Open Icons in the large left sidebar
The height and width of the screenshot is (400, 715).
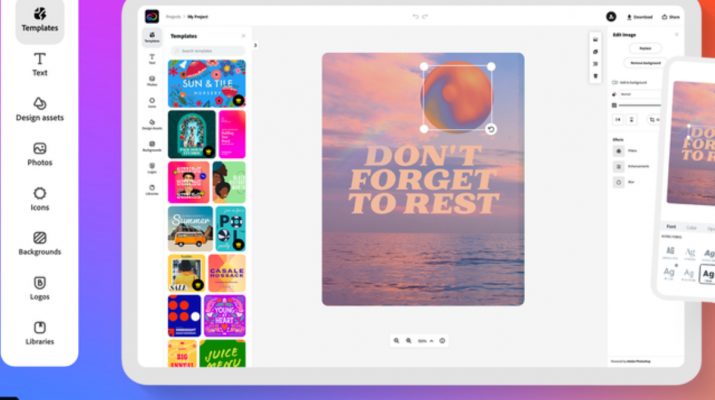[x=40, y=199]
